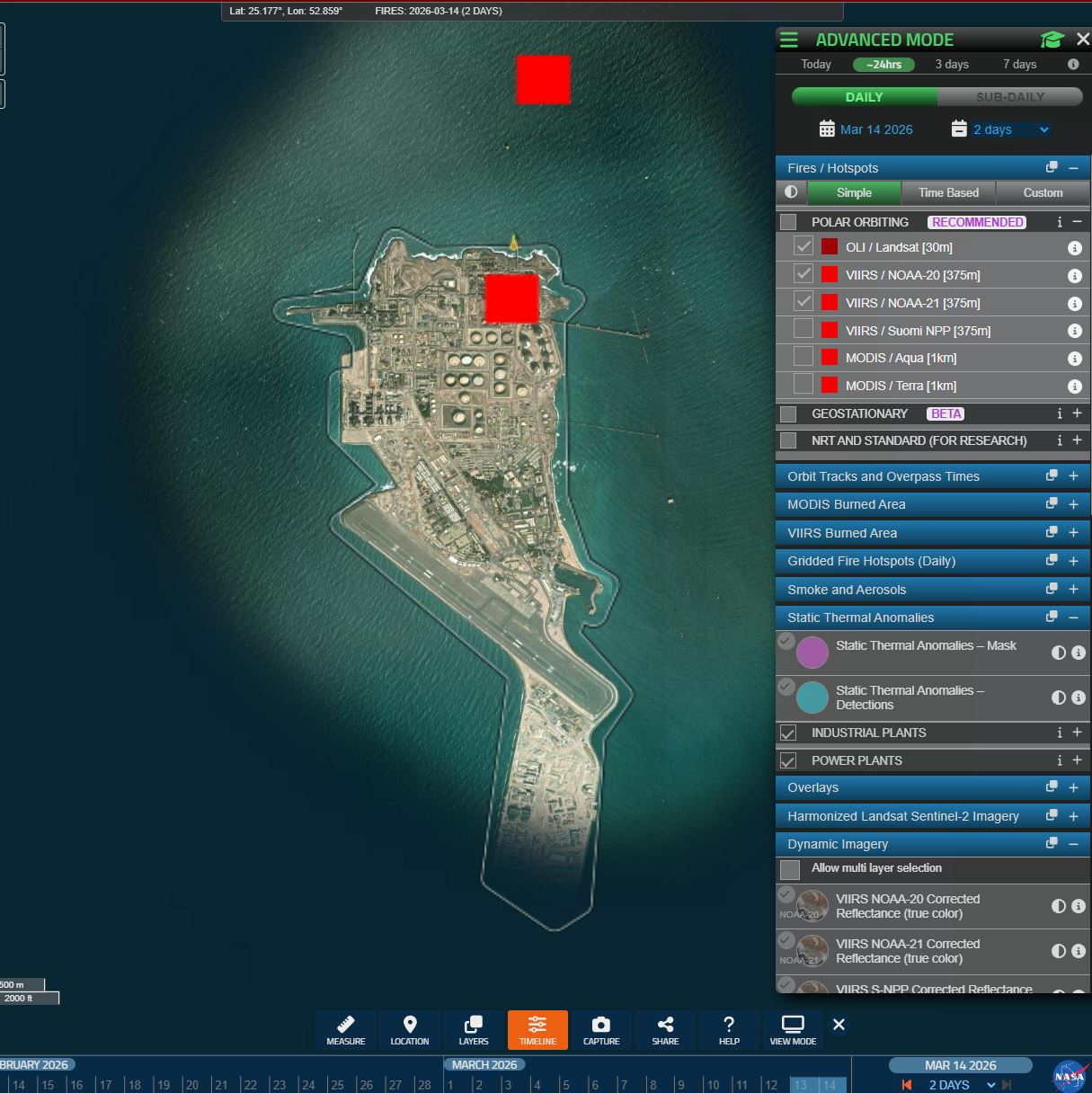Open the hamburger menu beside Advanced Mode
This screenshot has width=1092, height=1093.
pos(789,40)
